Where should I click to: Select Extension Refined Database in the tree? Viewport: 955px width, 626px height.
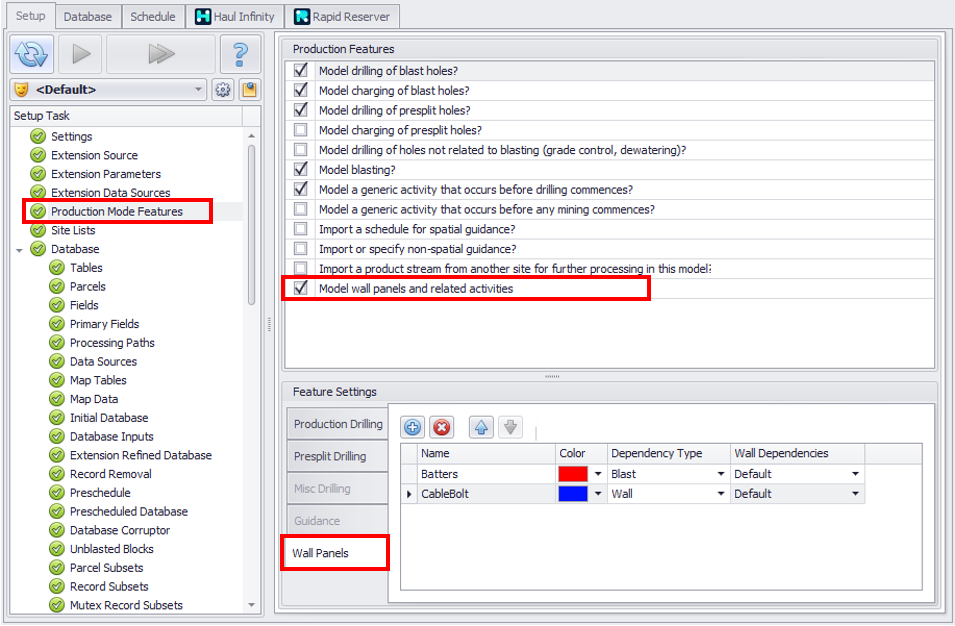click(x=141, y=455)
